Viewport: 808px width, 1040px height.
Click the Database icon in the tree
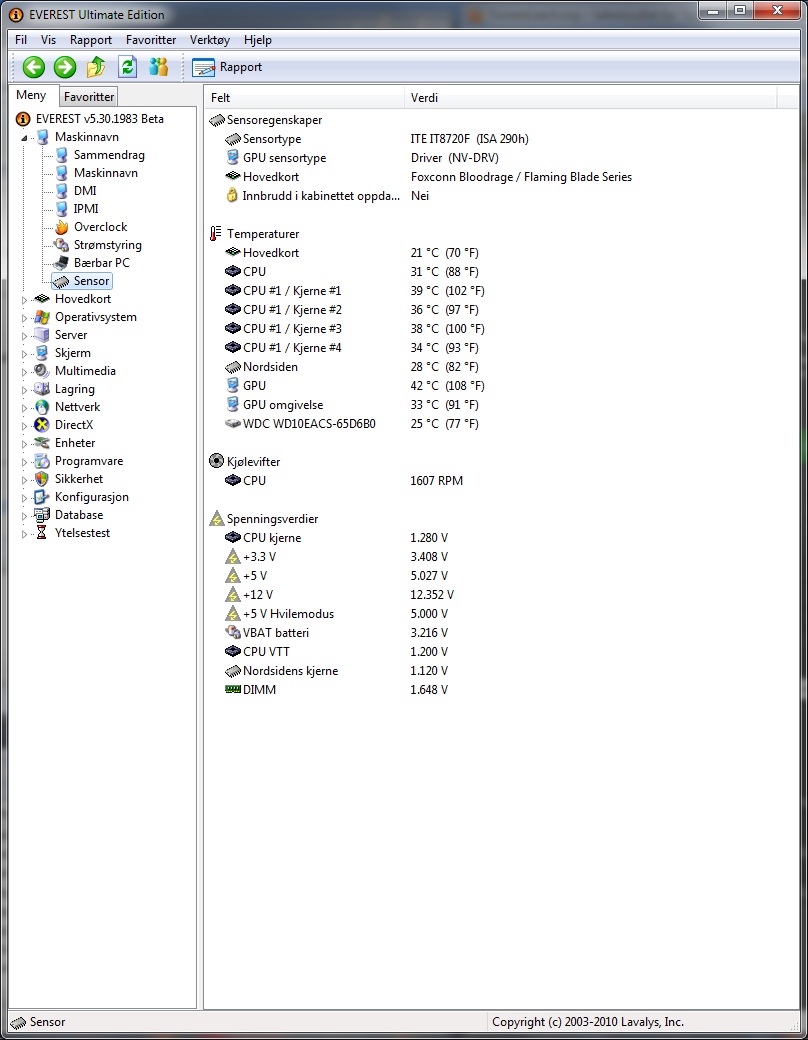42,515
